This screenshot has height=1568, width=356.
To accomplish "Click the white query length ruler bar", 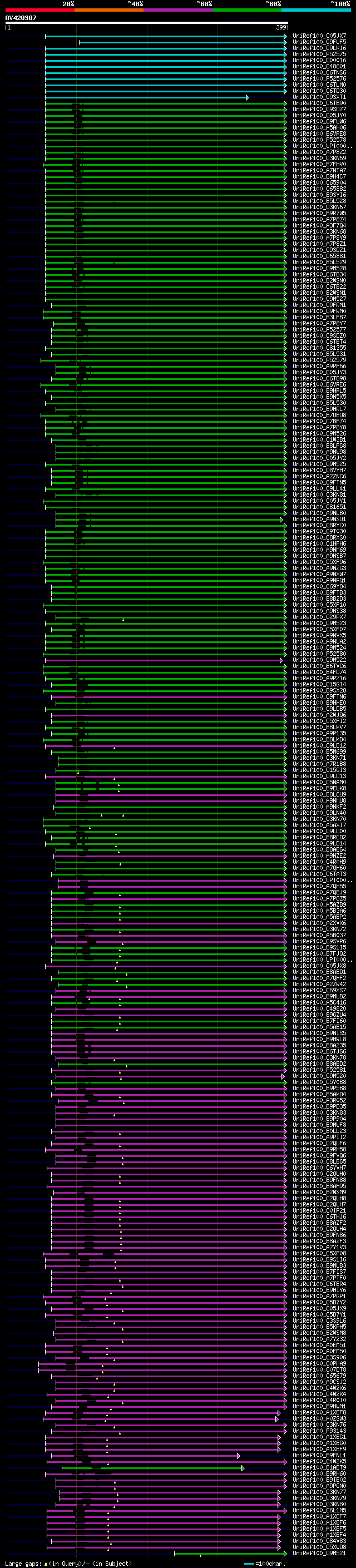I will (x=147, y=23).
